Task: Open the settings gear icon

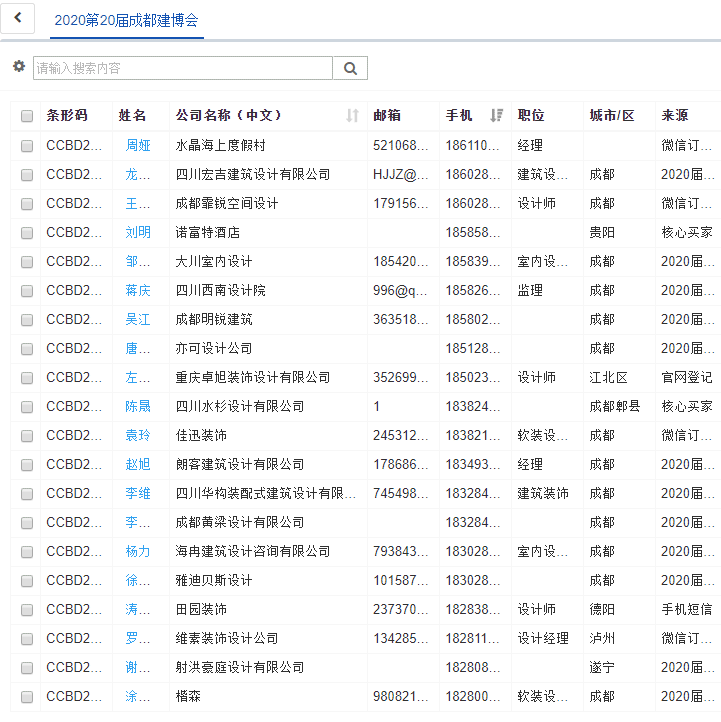Action: tap(19, 66)
